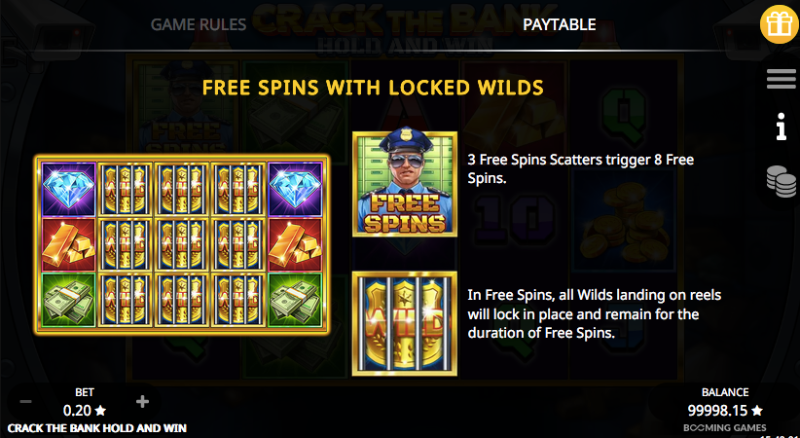Click the bottom-right cash stack symbol
Viewport: 800px width, 438px height.
point(295,300)
